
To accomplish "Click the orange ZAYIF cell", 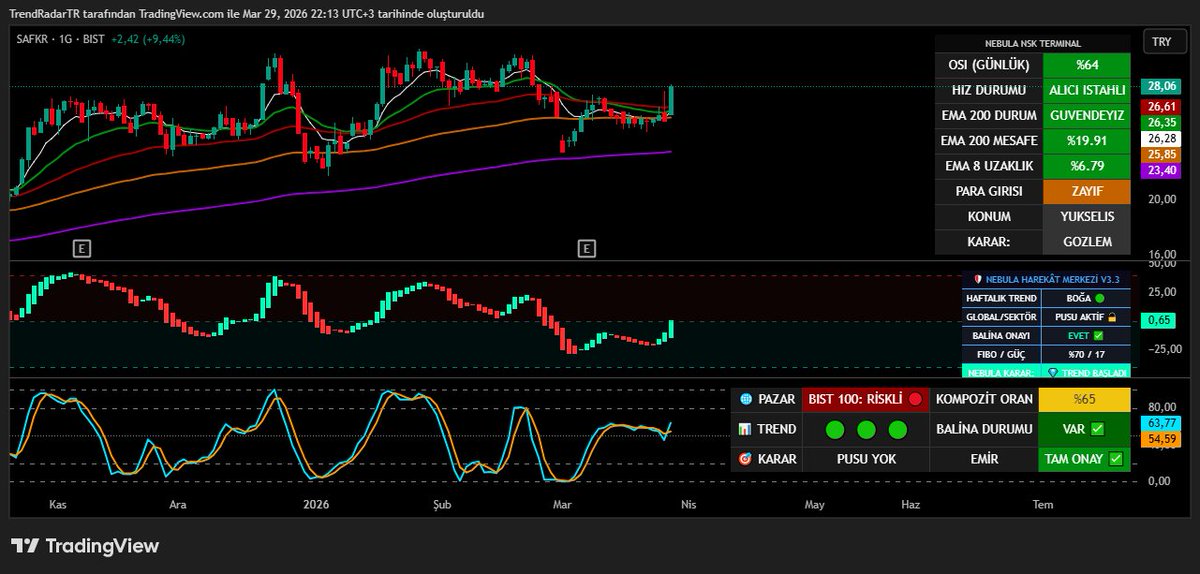I will [1087, 191].
